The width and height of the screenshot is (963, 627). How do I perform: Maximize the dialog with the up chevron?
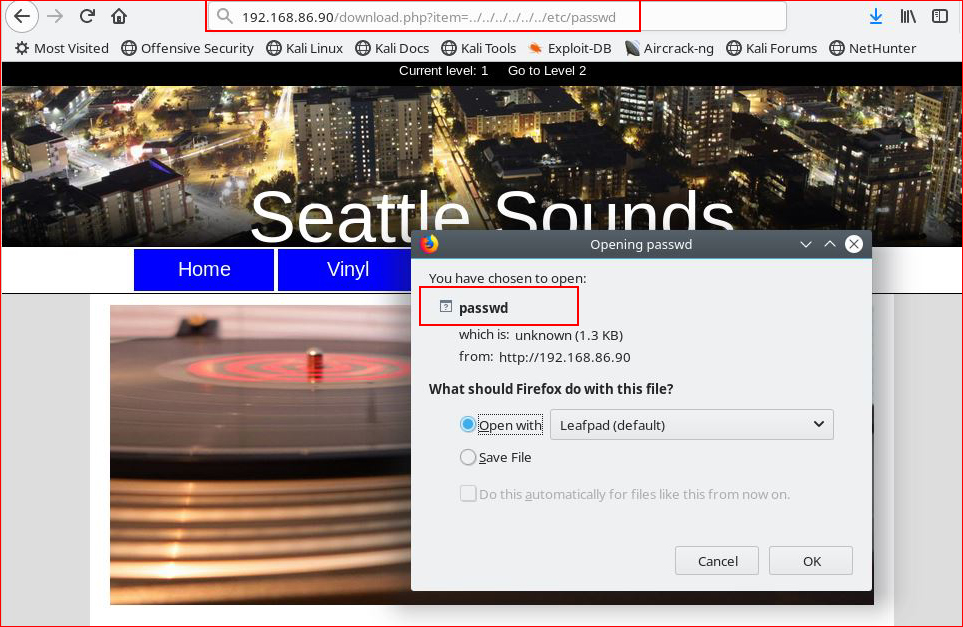[830, 244]
